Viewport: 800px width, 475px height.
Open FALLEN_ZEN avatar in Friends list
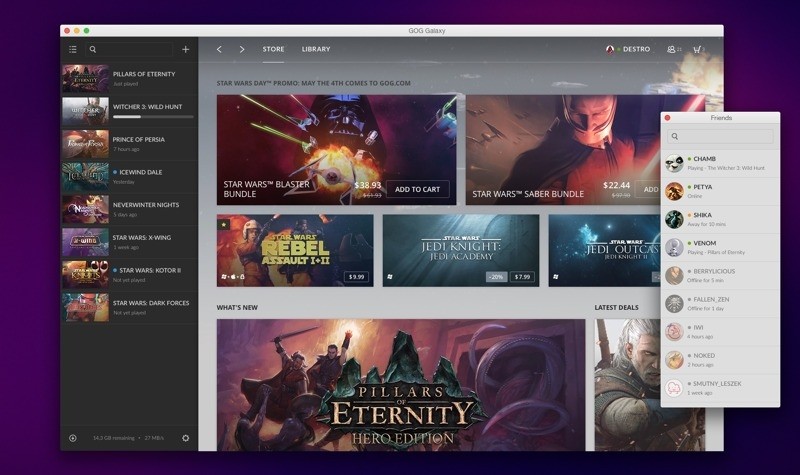[674, 304]
